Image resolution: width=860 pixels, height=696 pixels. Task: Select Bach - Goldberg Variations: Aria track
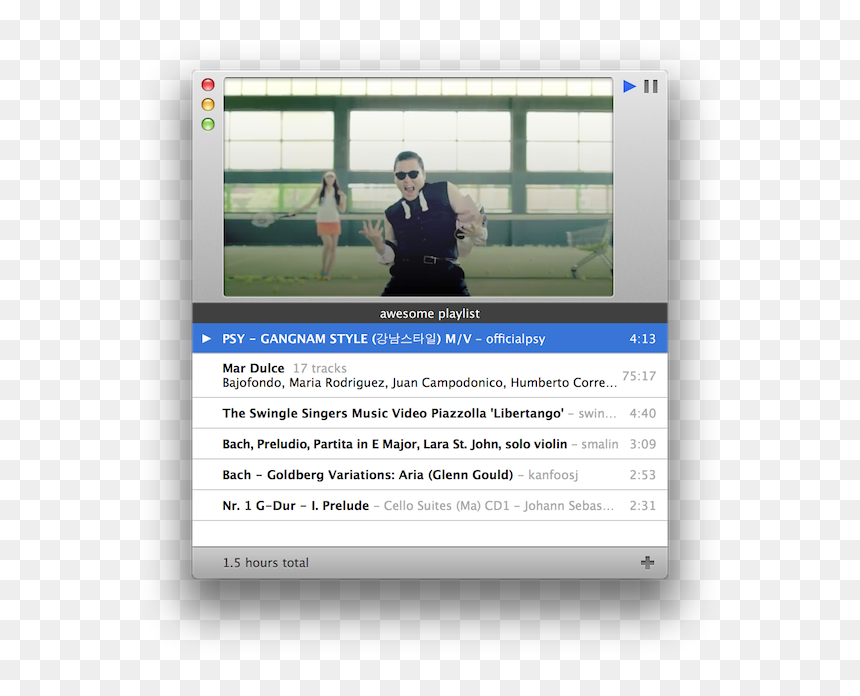coord(430,474)
